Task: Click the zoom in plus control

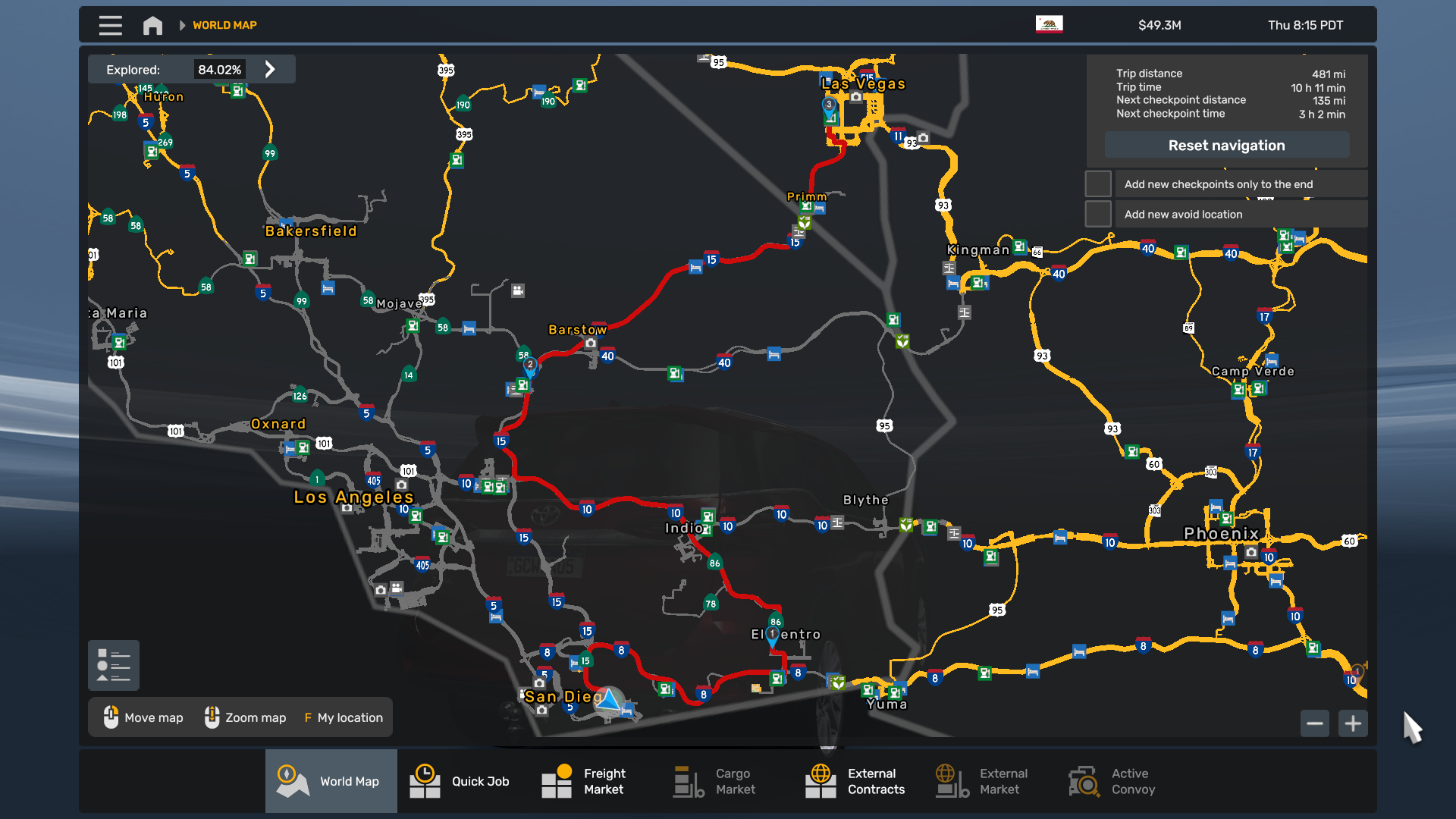Action: pos(1353,723)
